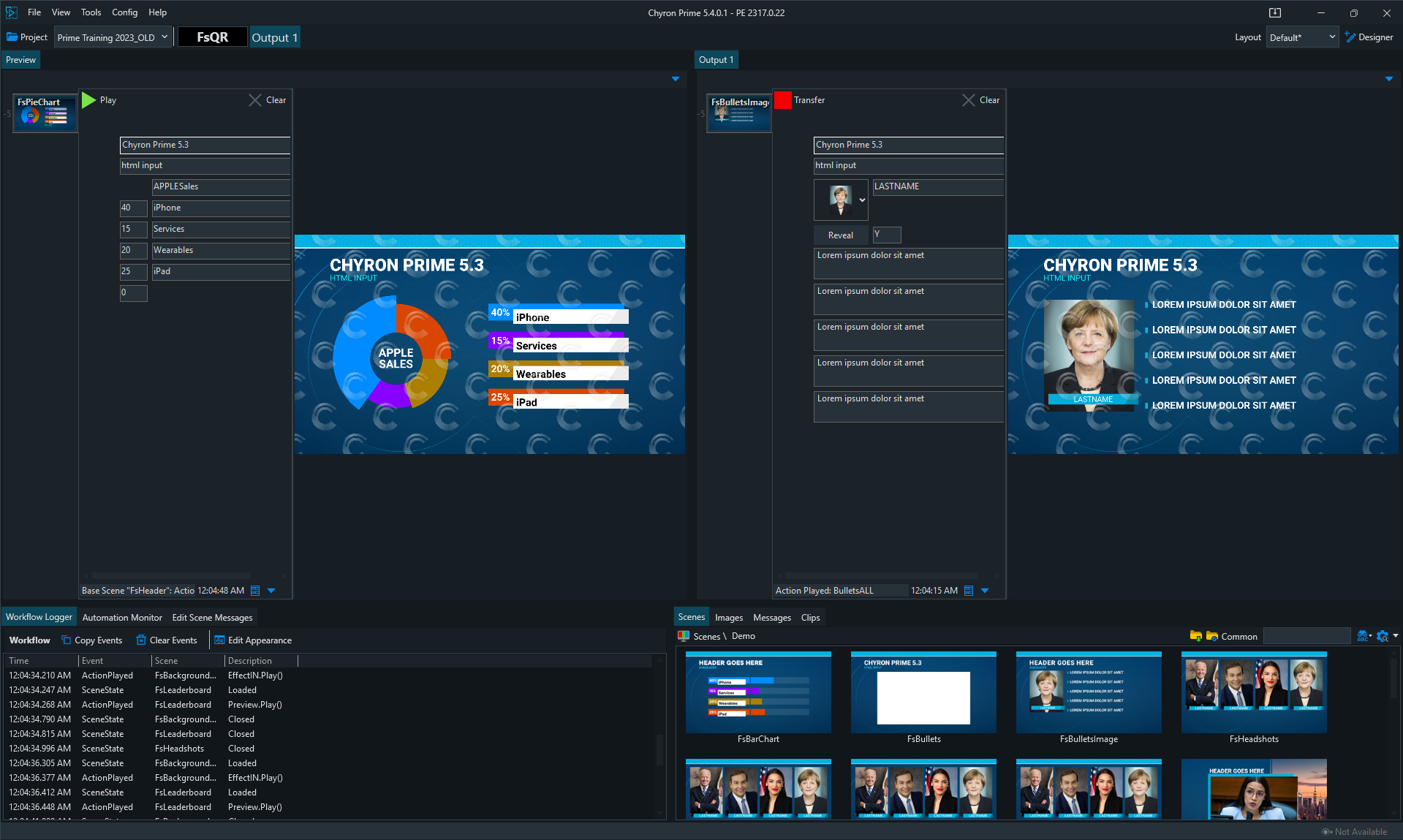Viewport: 1403px width, 840px height.
Task: Click the Wearables label input field
Action: [221, 251]
